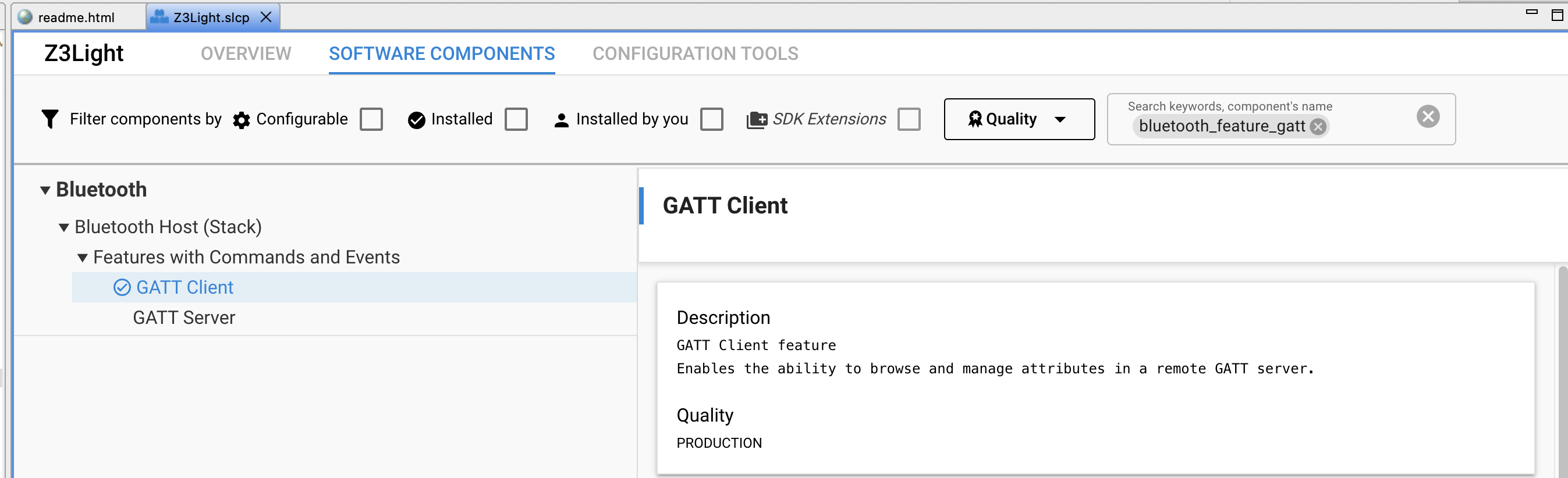
Task: Enable the Installed filter checkbox
Action: click(x=516, y=119)
